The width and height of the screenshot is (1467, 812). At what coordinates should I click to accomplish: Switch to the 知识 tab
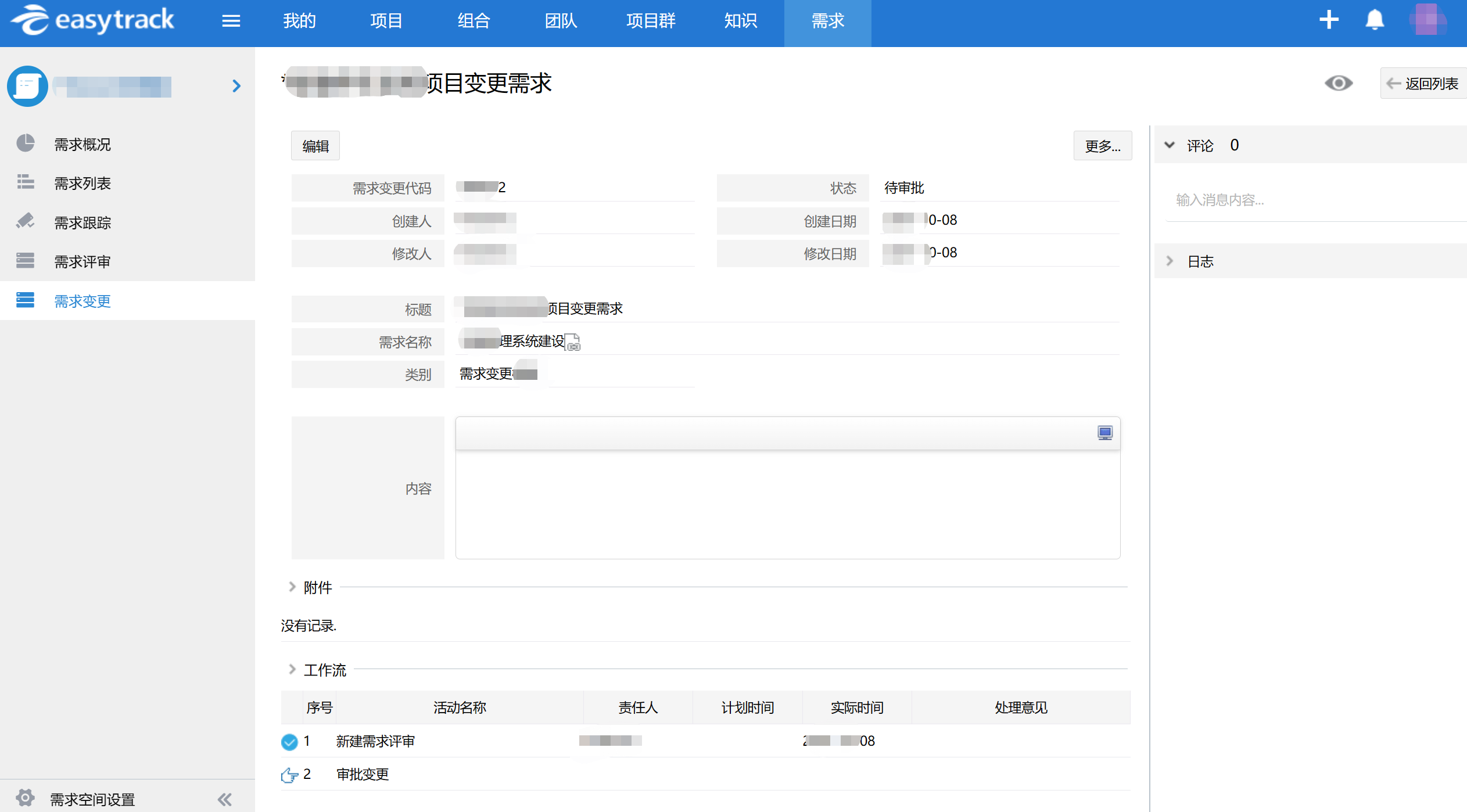[x=740, y=21]
